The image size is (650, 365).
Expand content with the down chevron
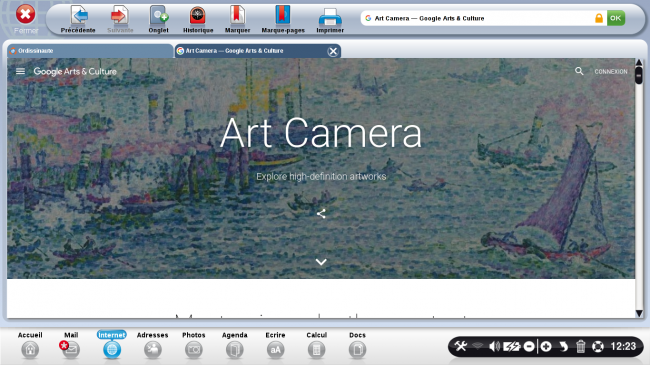321,262
